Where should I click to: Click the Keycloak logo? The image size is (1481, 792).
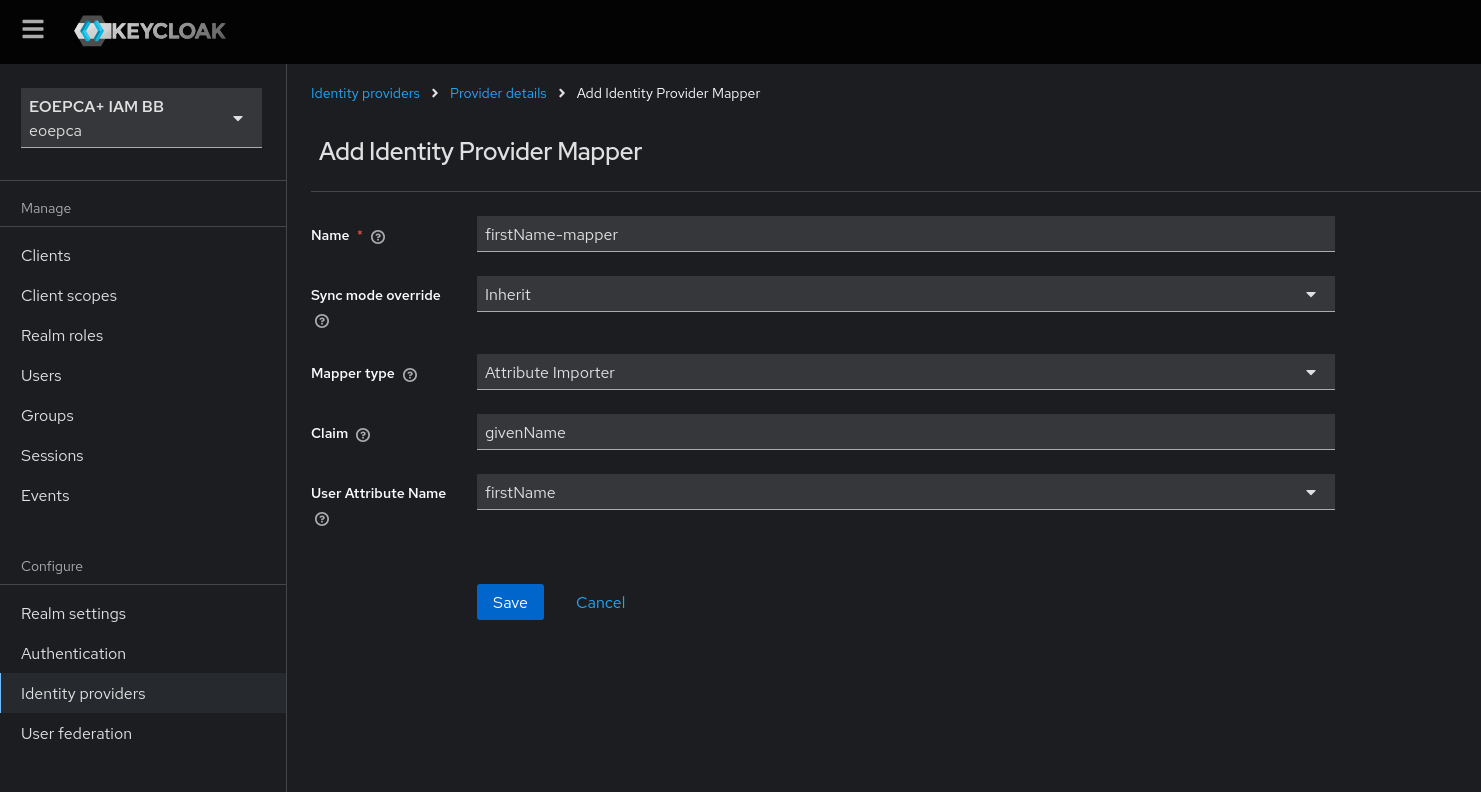150,31
